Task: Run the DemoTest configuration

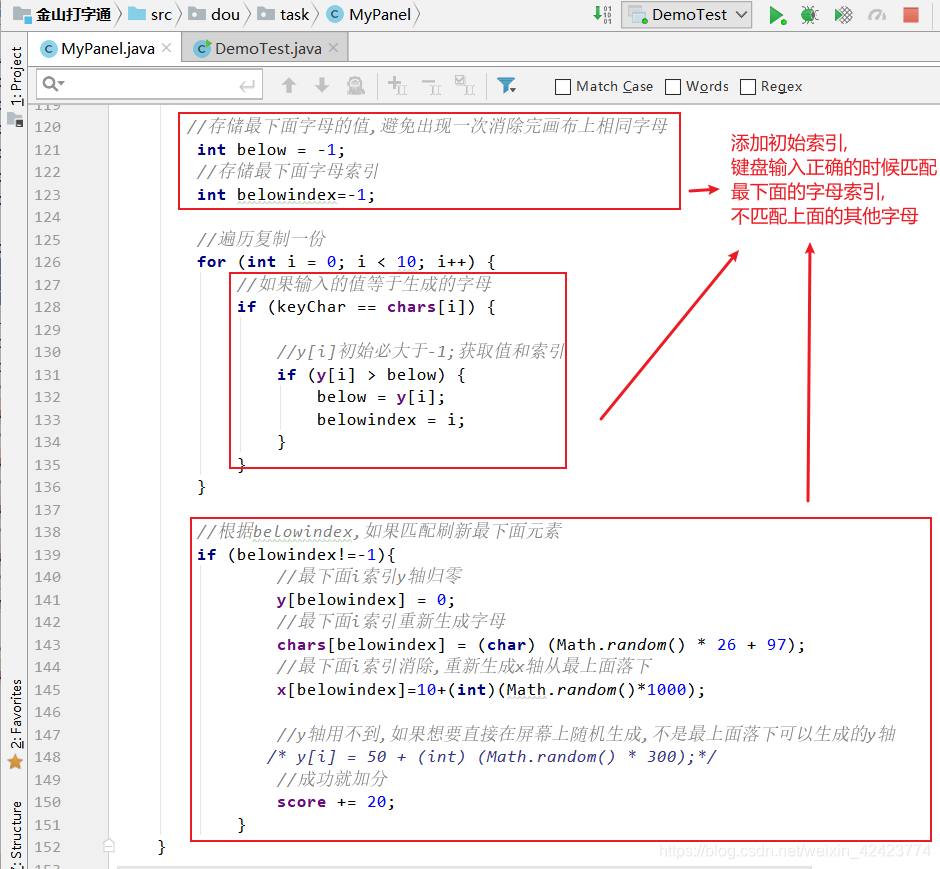Action: (777, 15)
